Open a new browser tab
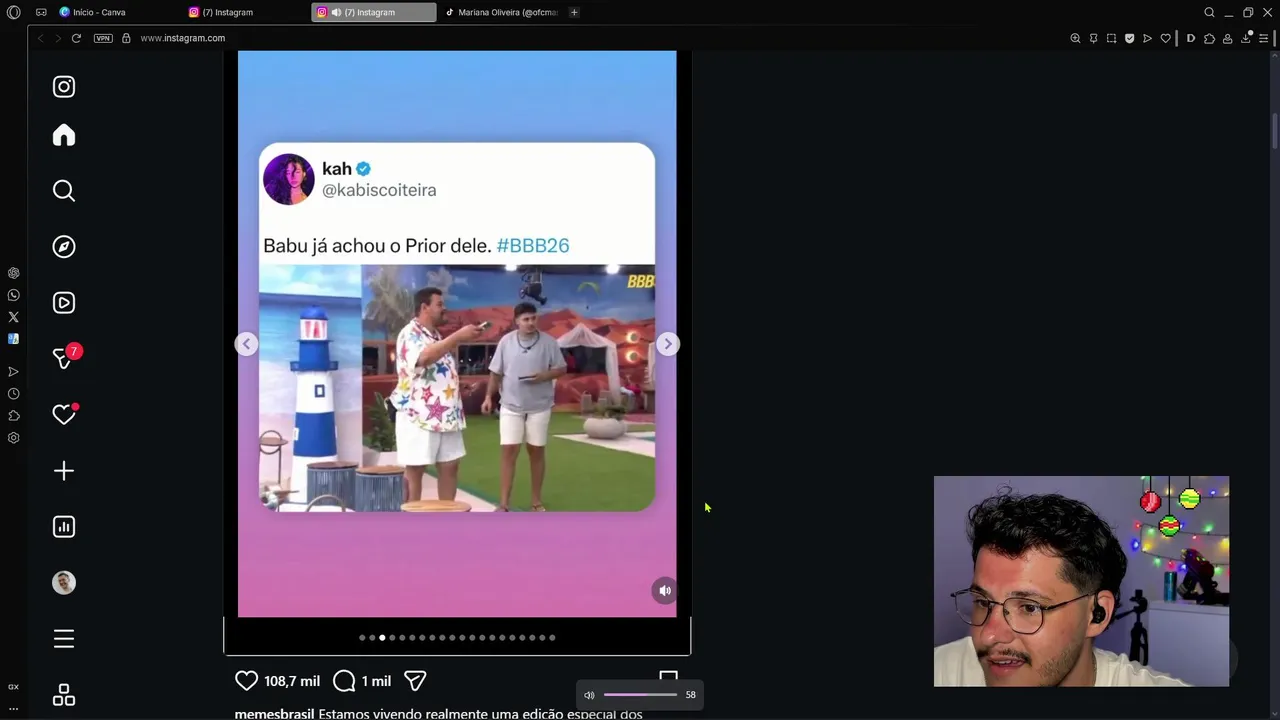Screen dimensions: 1280x720 [x=574, y=12]
